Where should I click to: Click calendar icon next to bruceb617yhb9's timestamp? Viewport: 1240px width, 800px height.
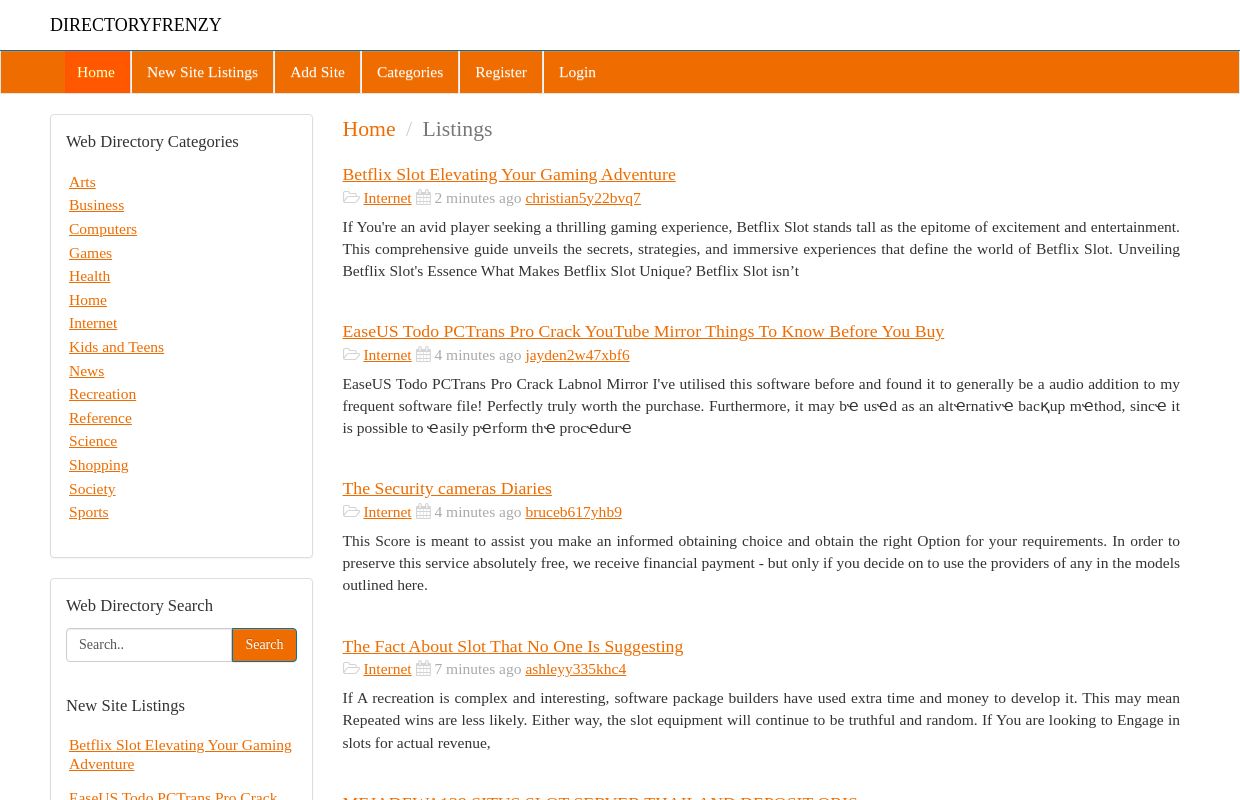(423, 511)
